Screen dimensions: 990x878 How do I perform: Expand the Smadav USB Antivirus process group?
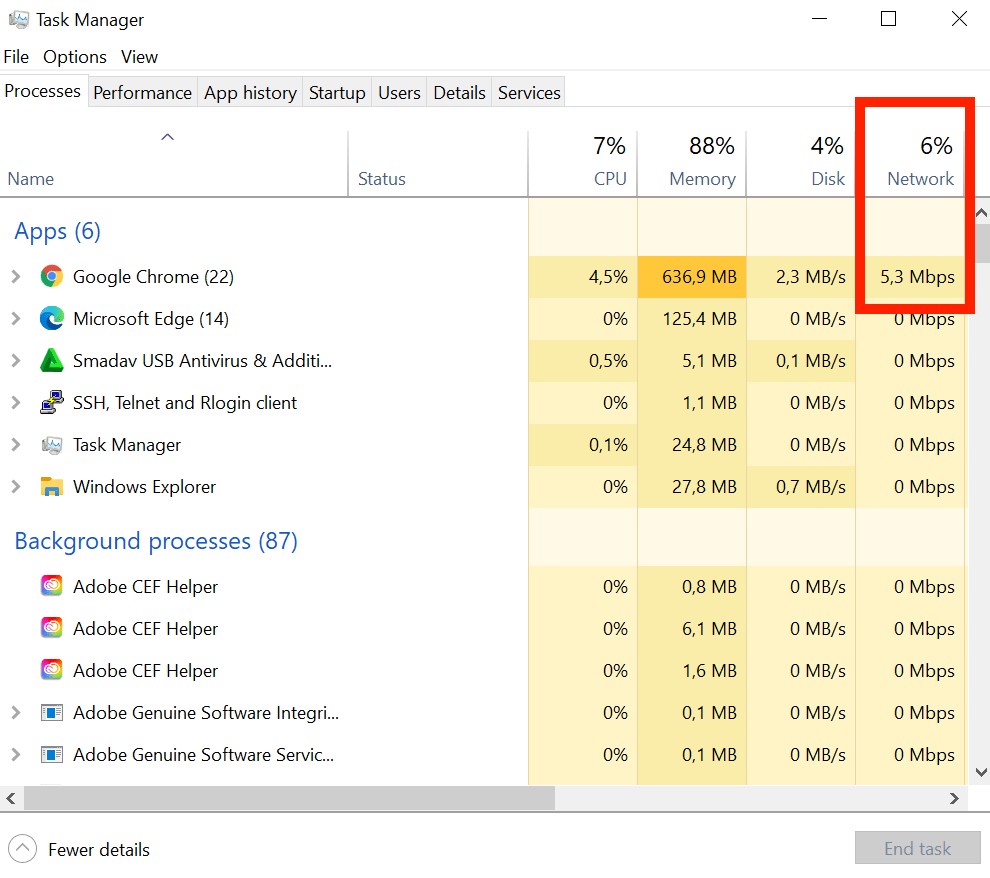point(16,360)
